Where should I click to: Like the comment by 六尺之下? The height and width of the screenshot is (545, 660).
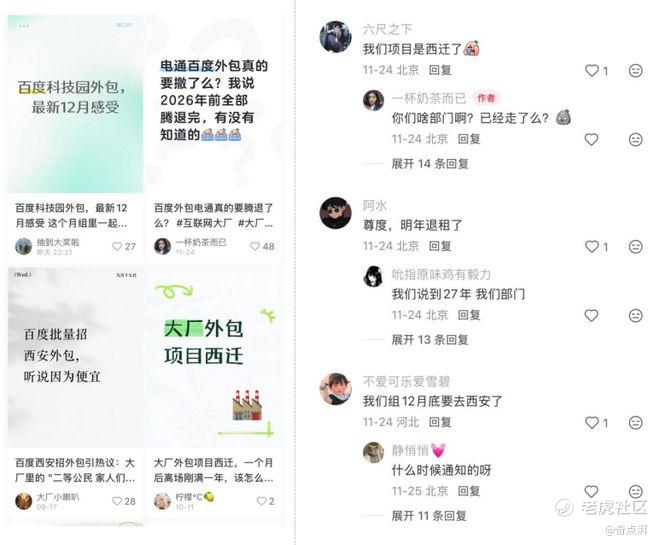pyautogui.click(x=592, y=71)
